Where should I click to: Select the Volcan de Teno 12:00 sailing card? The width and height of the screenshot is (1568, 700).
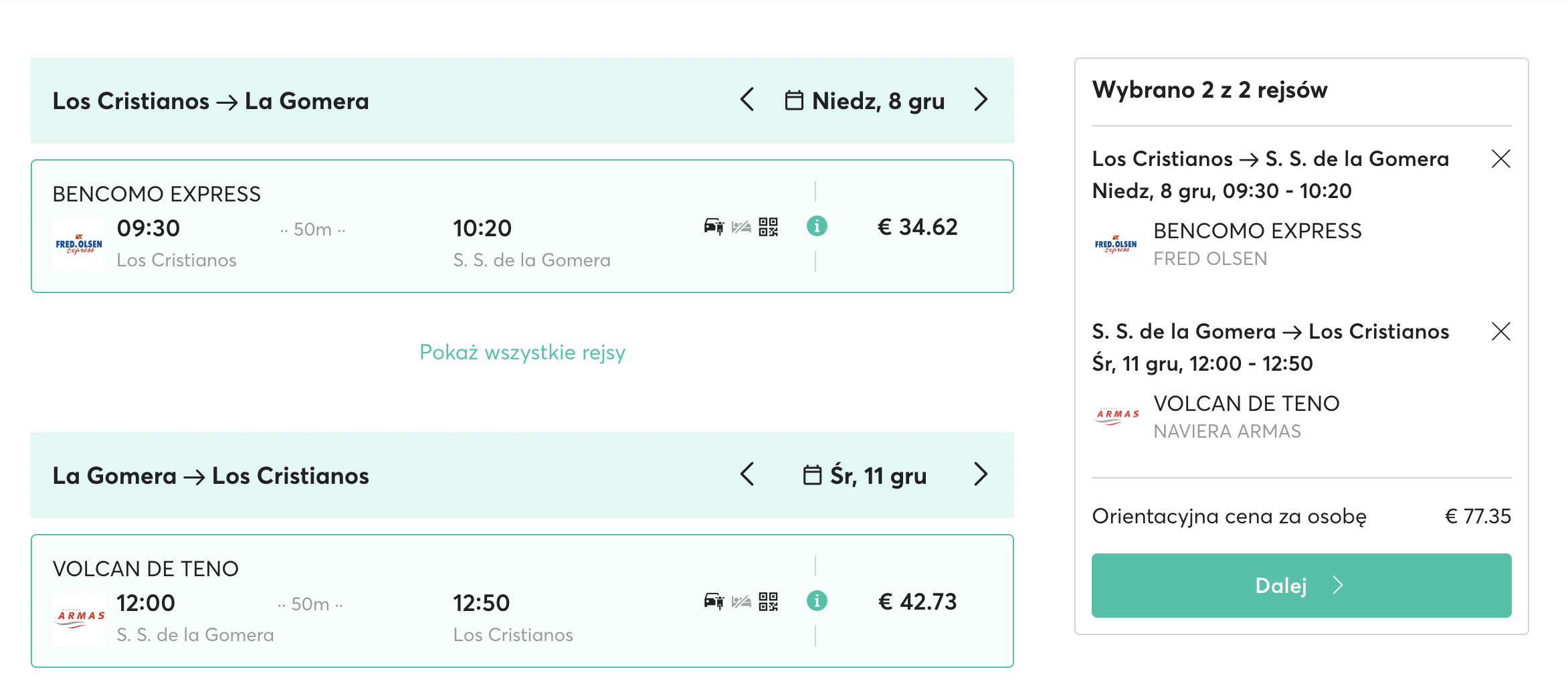(x=522, y=601)
